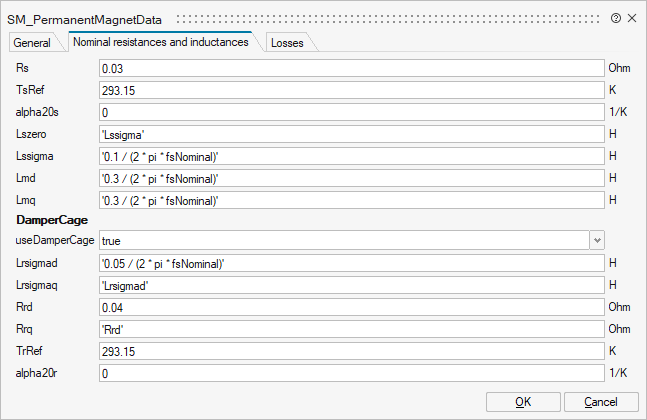
Task: Focus the Lrsigmad input field
Action: pyautogui.click(x=352, y=263)
